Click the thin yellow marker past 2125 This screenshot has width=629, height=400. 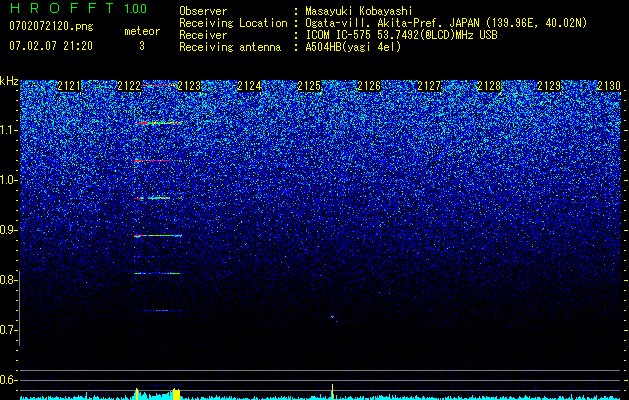click(x=333, y=392)
